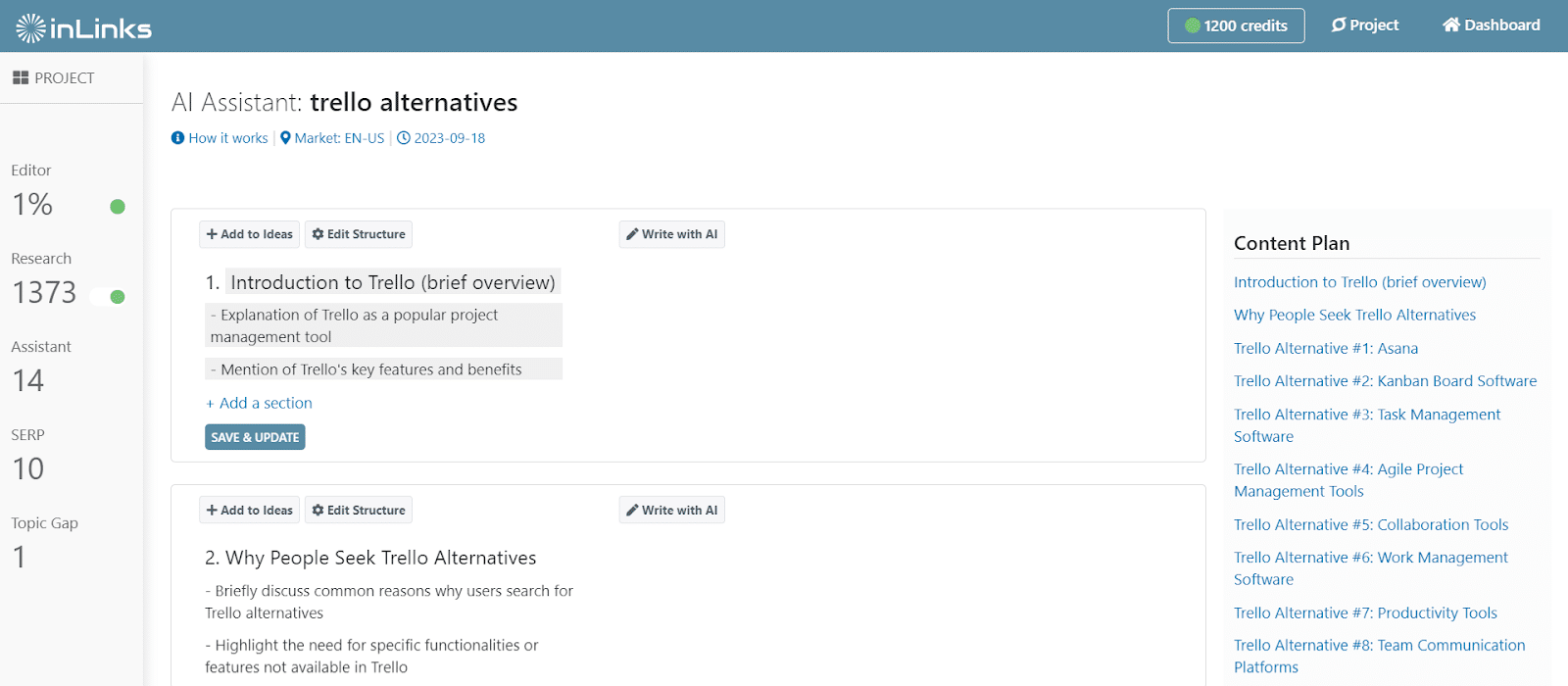Toggle the Research switch

click(109, 297)
